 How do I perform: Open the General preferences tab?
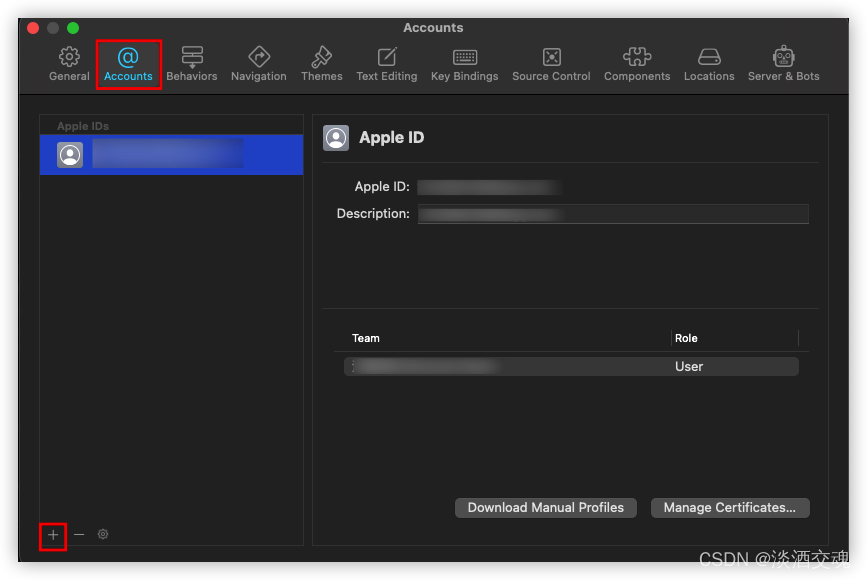69,64
